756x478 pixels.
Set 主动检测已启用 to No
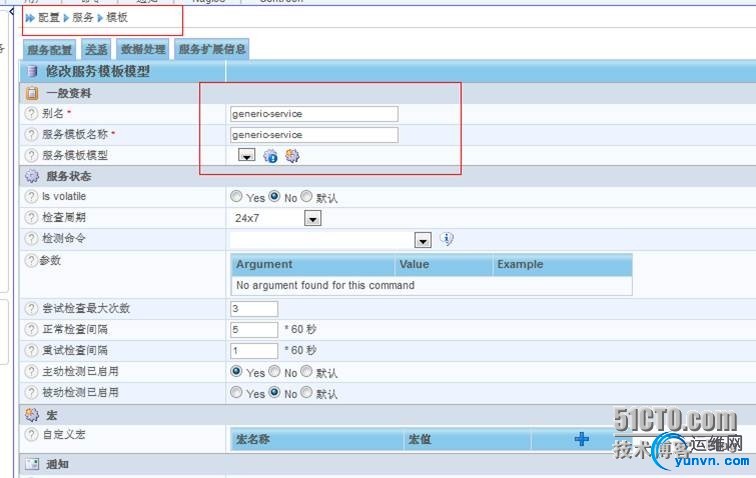(274, 371)
